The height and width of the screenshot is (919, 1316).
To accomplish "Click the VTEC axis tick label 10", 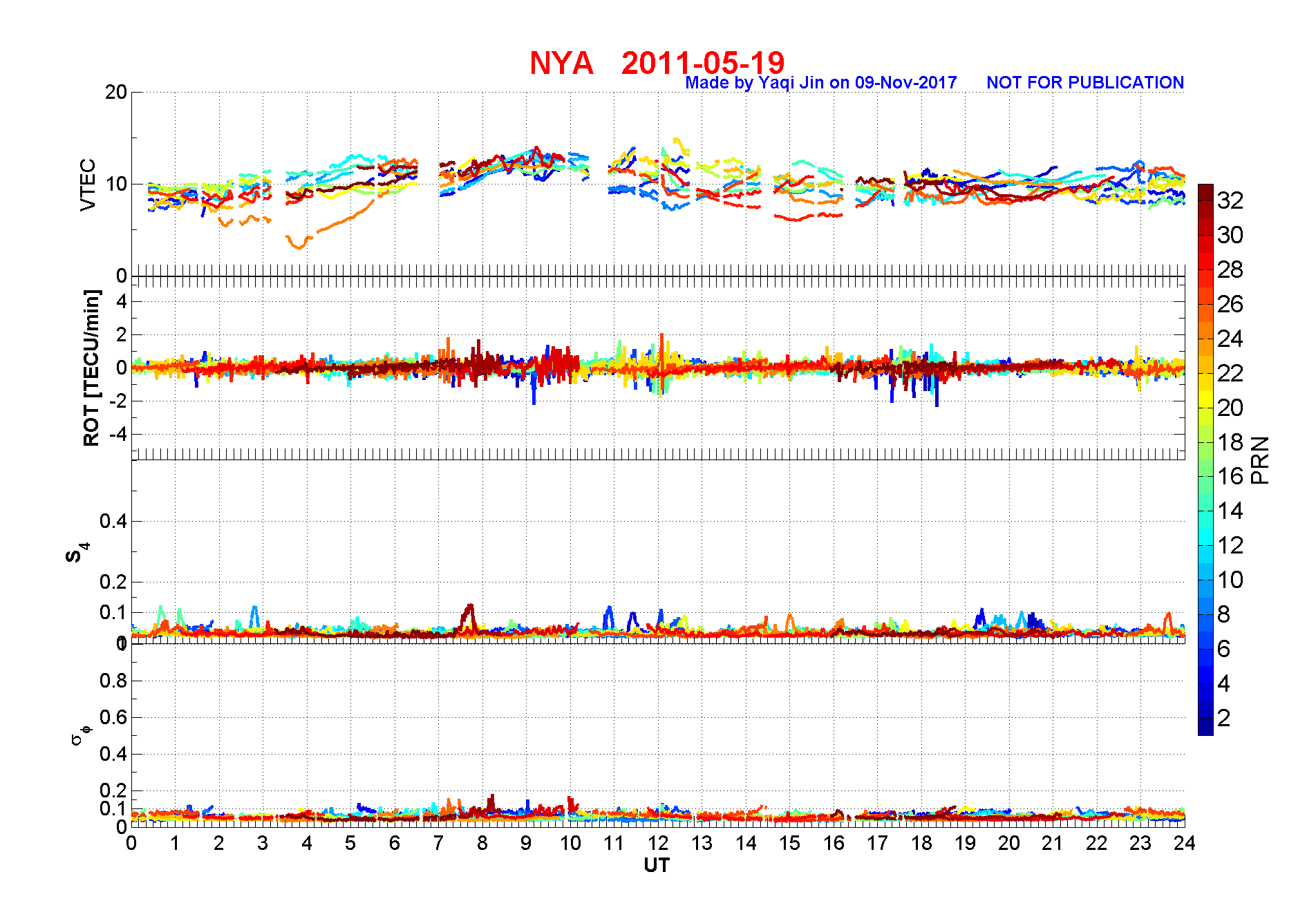I will tap(116, 184).
